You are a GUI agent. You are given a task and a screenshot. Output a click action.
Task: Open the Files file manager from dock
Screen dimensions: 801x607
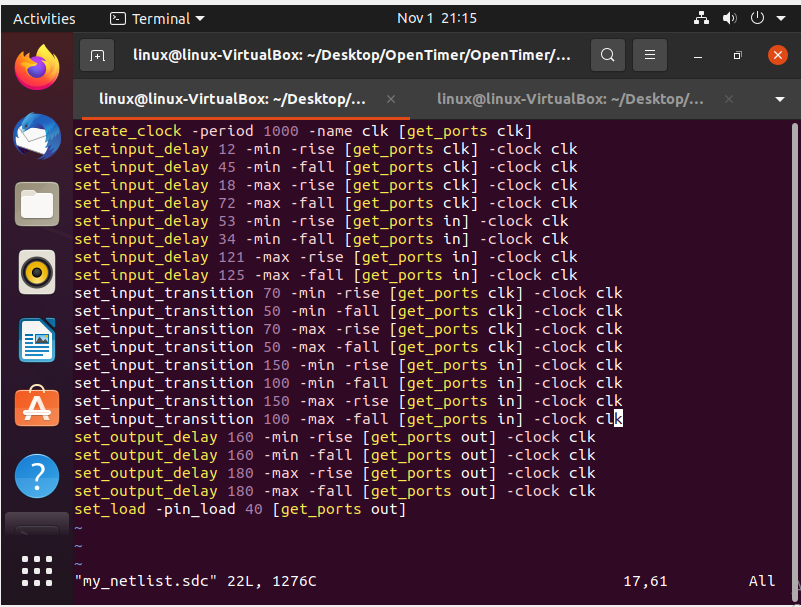click(36, 204)
